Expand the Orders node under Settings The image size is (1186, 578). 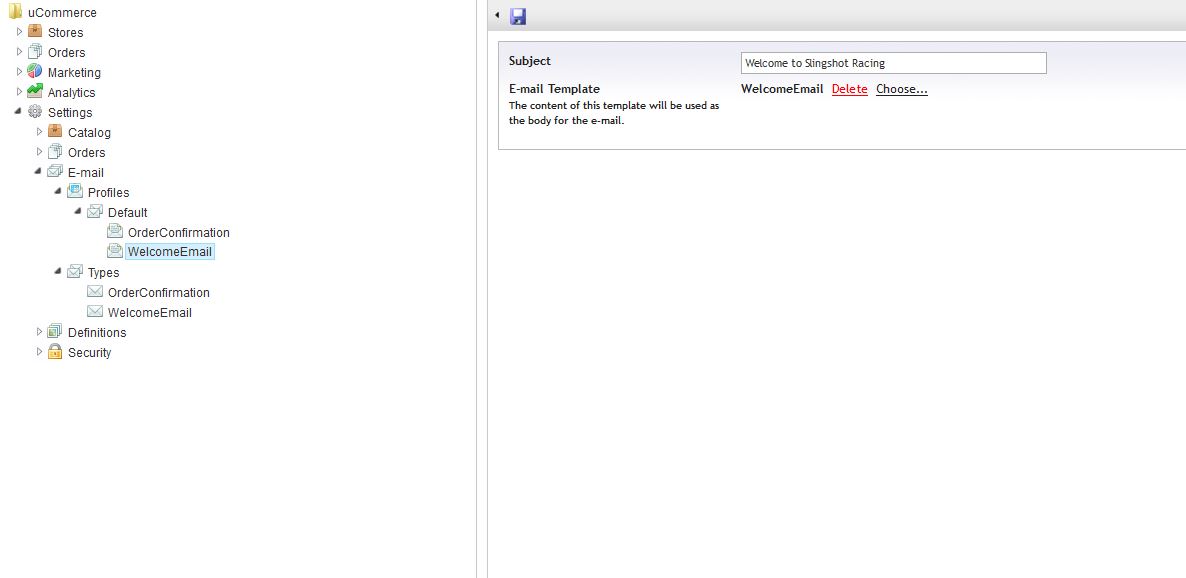pyautogui.click(x=39, y=151)
